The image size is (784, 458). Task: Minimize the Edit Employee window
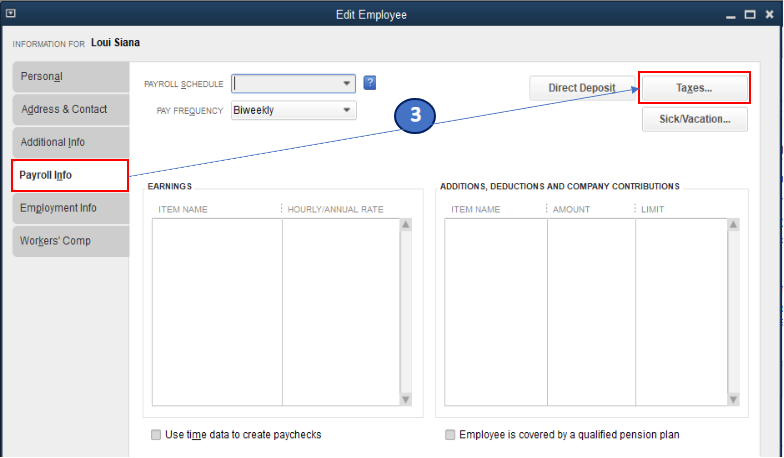pyautogui.click(x=731, y=15)
